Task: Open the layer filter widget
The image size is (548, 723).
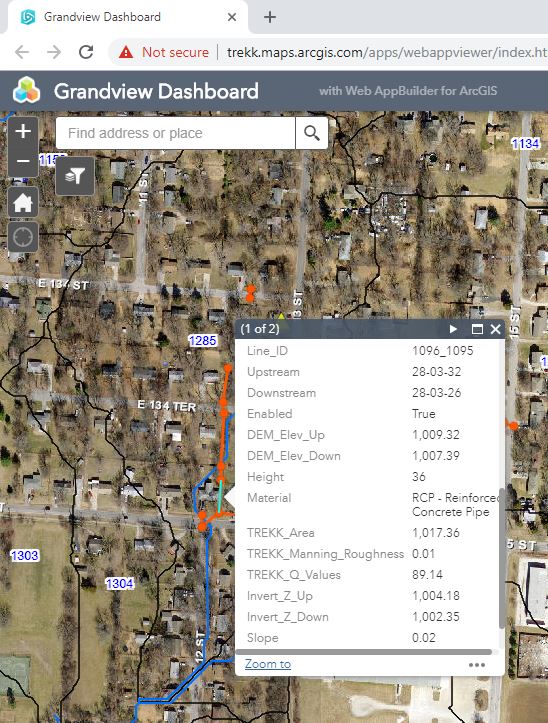Action: (x=75, y=176)
